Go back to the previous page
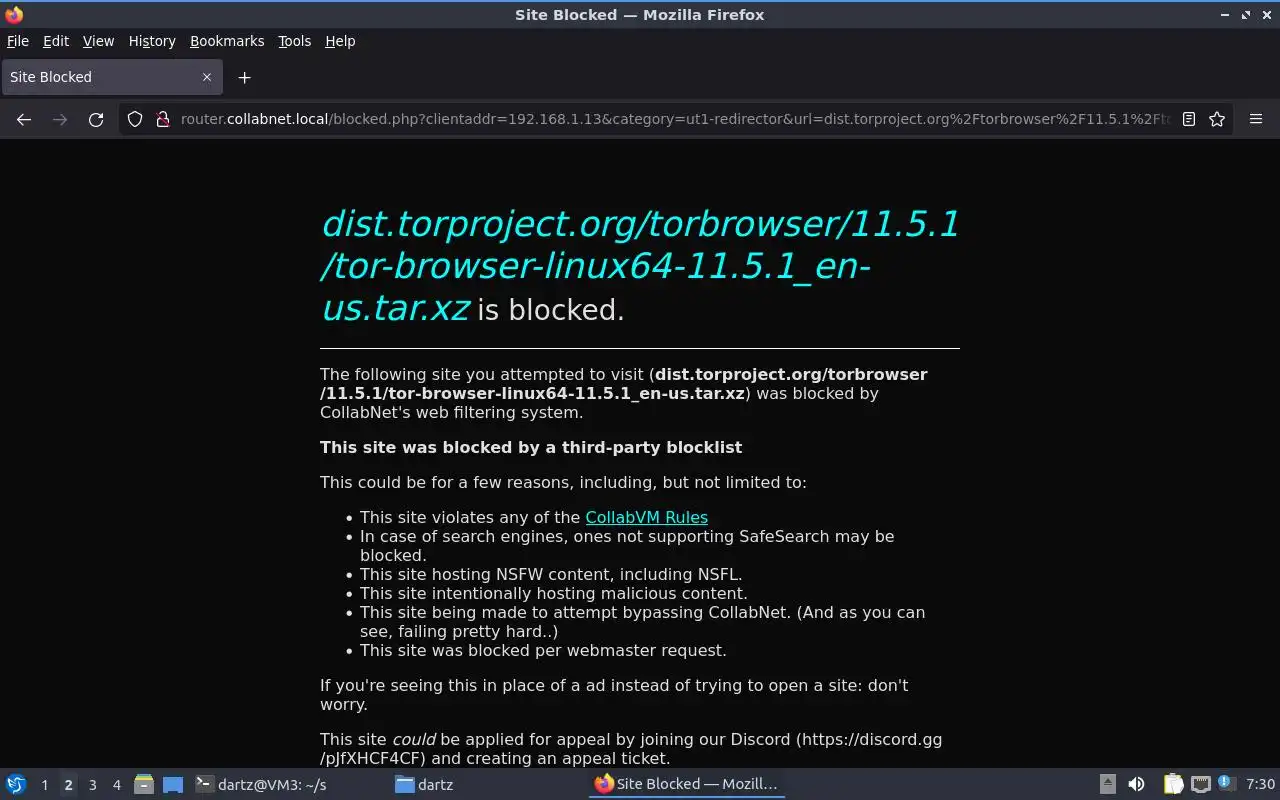Viewport: 1280px width, 800px height. point(24,119)
